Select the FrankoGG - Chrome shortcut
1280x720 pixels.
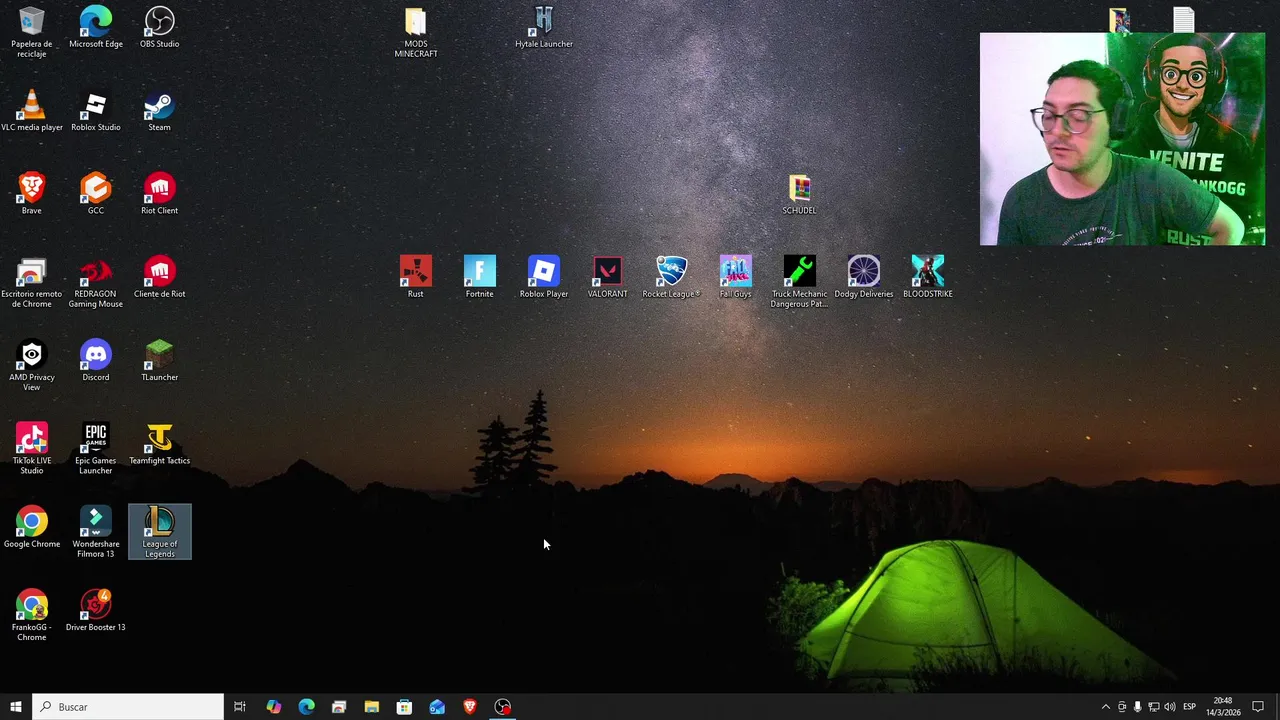pos(32,616)
